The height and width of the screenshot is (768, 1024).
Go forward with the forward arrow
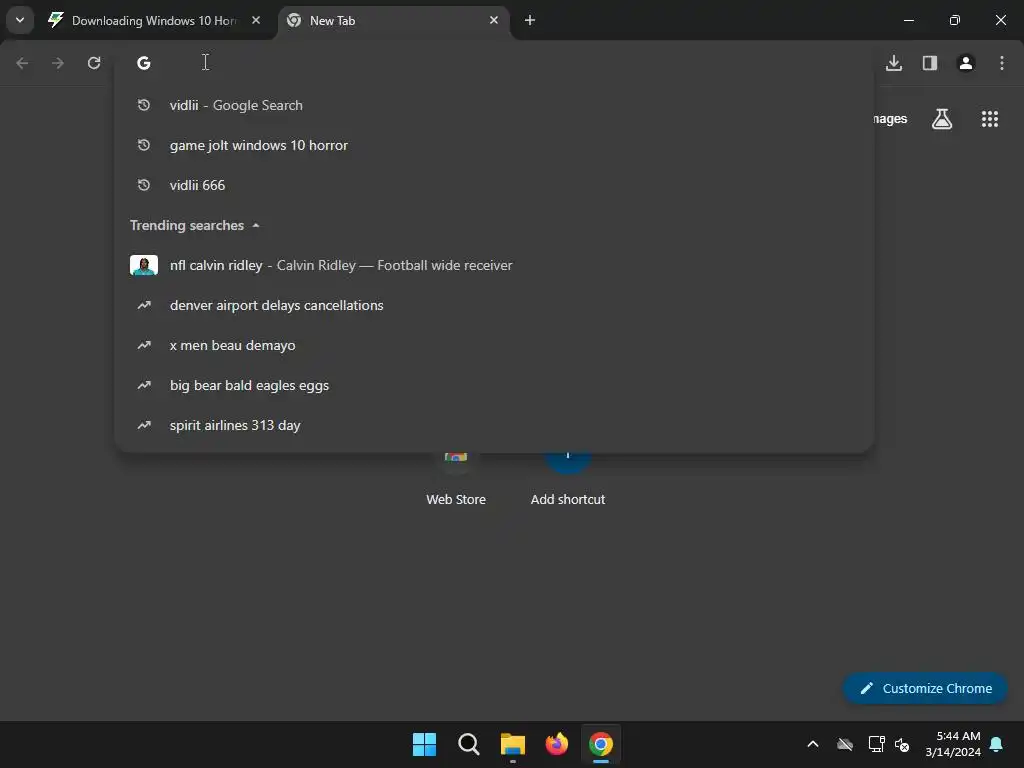58,63
